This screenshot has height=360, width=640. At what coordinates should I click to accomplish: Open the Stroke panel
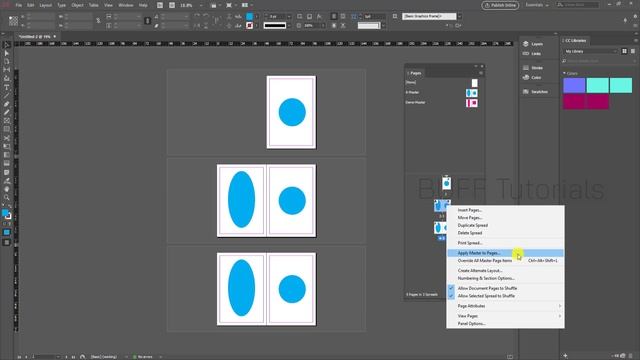click(x=533, y=68)
